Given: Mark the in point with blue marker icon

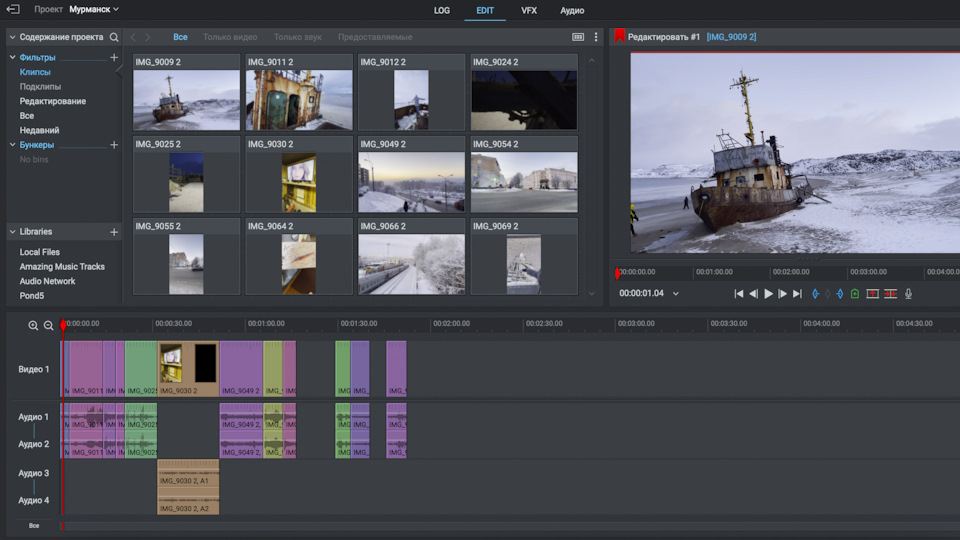Looking at the screenshot, I should 815,294.
